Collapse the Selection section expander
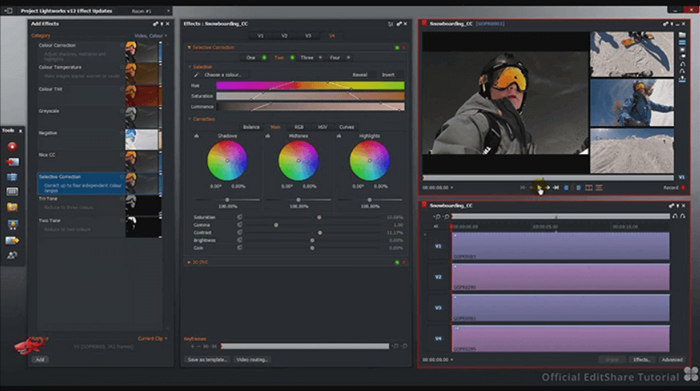Screen dimensions: 700x391 click(x=190, y=67)
